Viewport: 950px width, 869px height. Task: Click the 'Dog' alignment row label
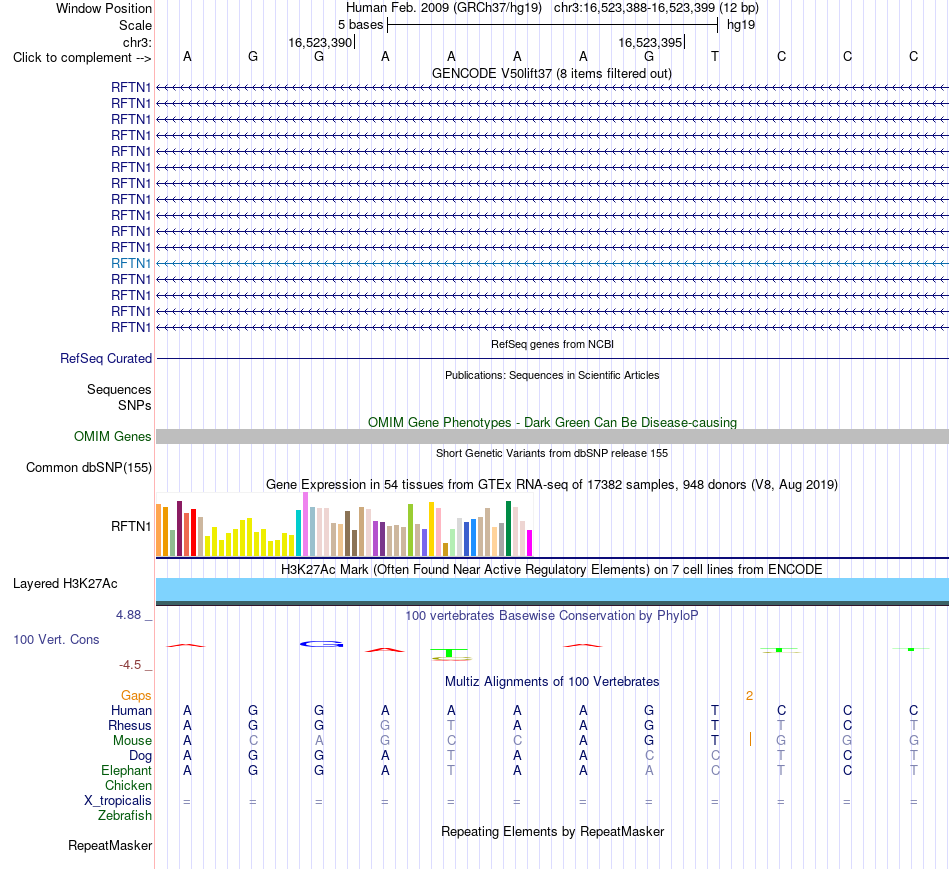[x=140, y=756]
